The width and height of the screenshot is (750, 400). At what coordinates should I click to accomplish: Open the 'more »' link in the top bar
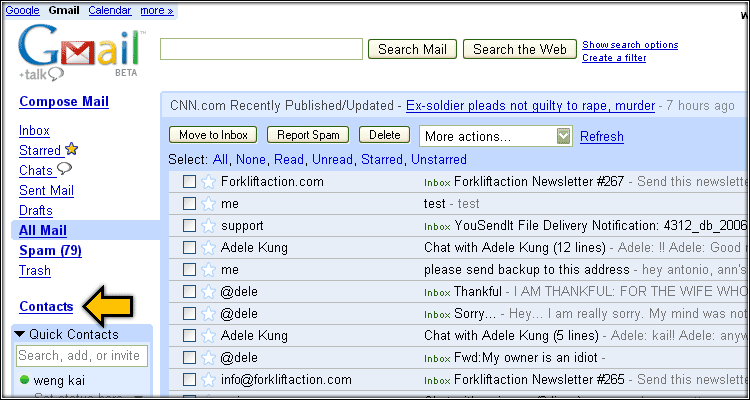(157, 10)
